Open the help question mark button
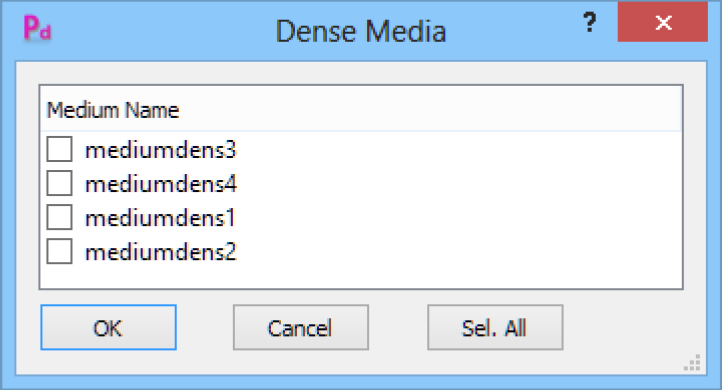Screen dimensions: 722x390 (x=589, y=22)
